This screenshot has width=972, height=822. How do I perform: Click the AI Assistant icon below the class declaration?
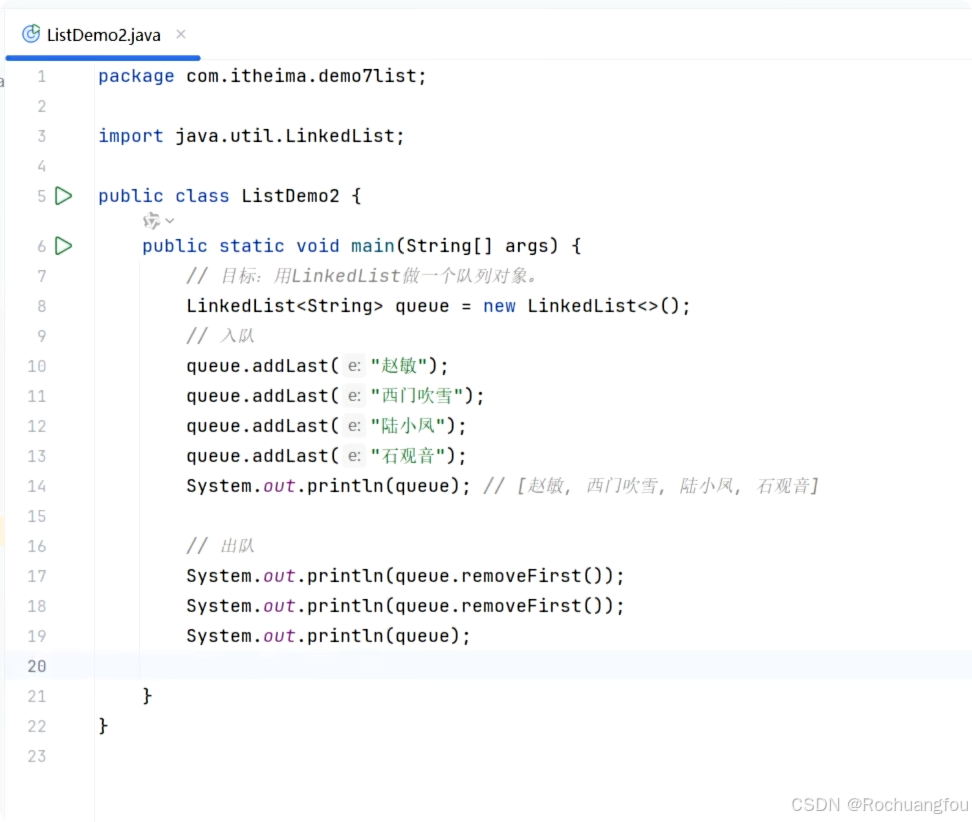click(151, 221)
